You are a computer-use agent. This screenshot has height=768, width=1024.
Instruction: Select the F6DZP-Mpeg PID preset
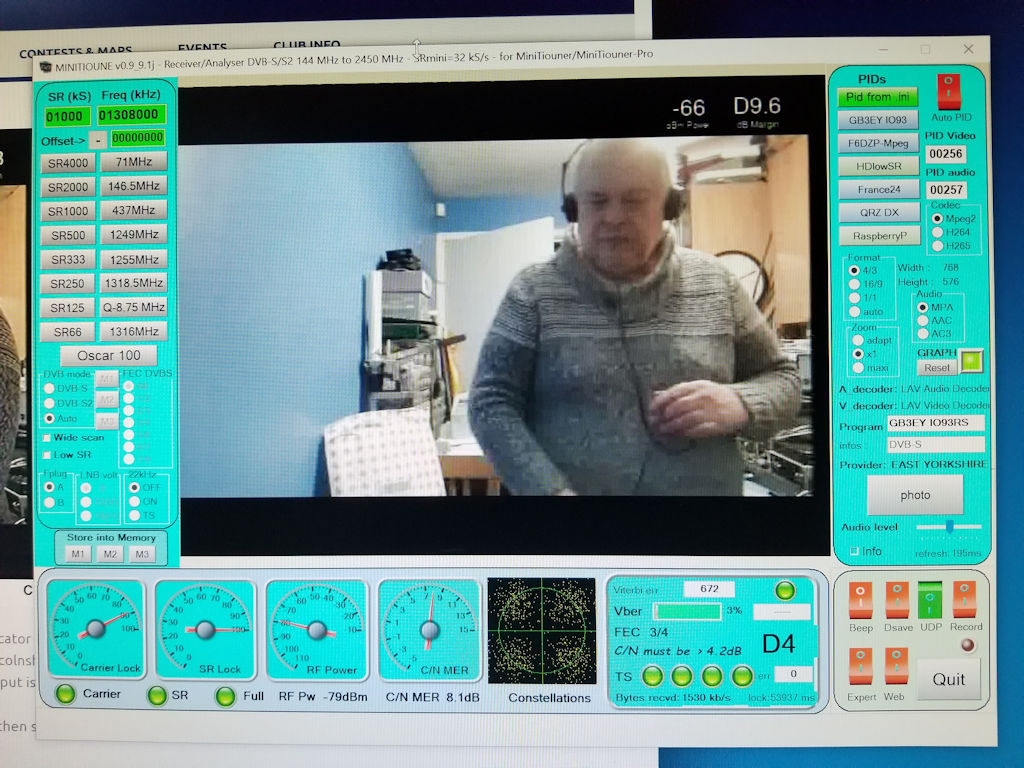click(x=878, y=143)
